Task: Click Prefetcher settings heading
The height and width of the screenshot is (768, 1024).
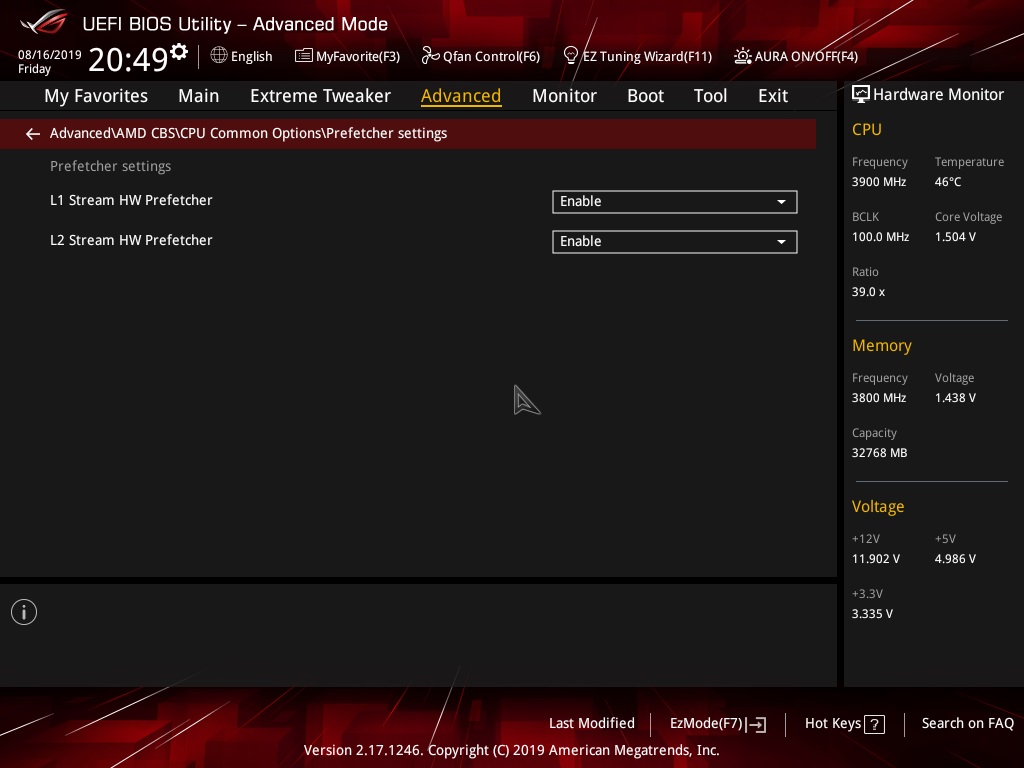Action: [110, 167]
